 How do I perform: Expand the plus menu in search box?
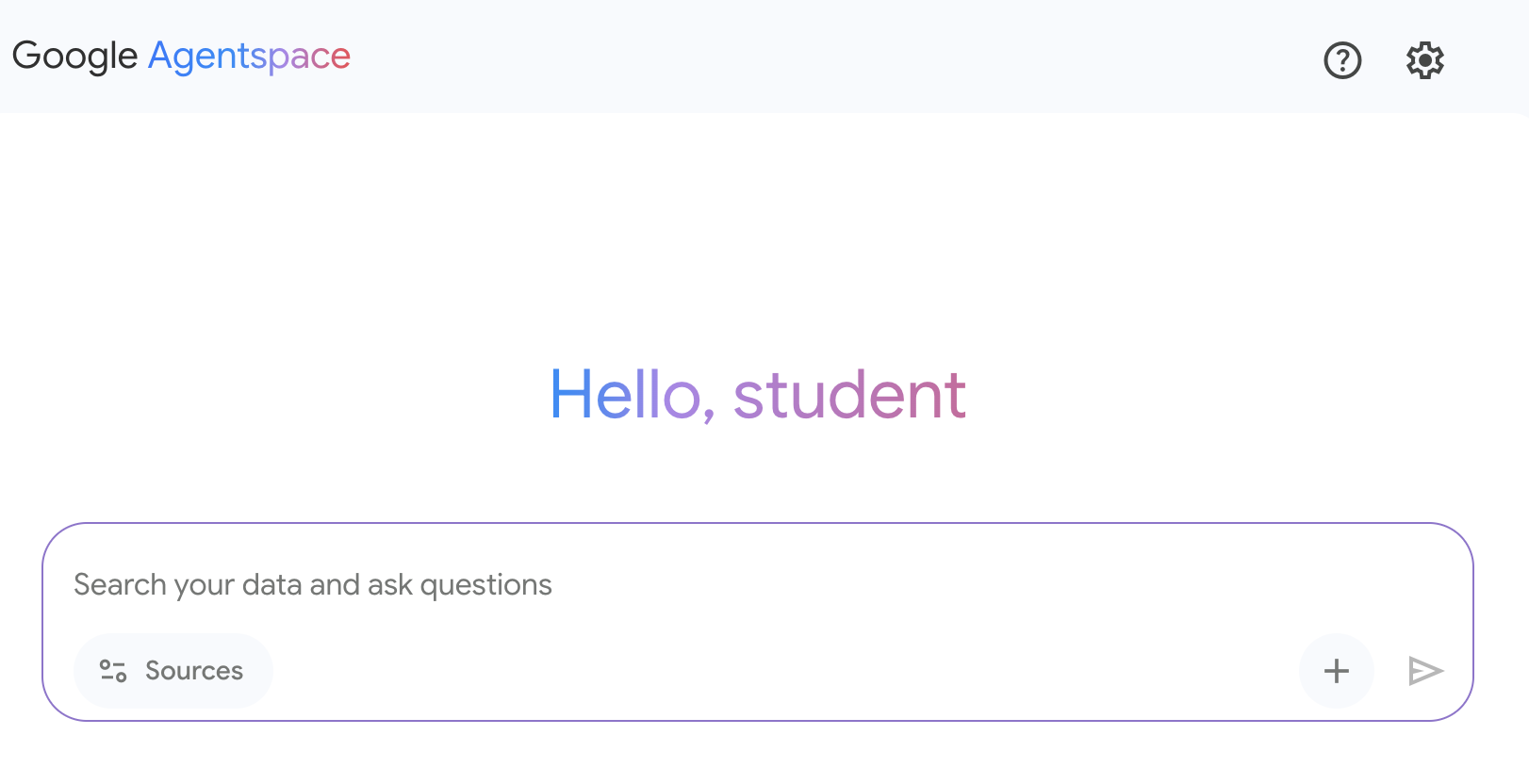[x=1336, y=671]
